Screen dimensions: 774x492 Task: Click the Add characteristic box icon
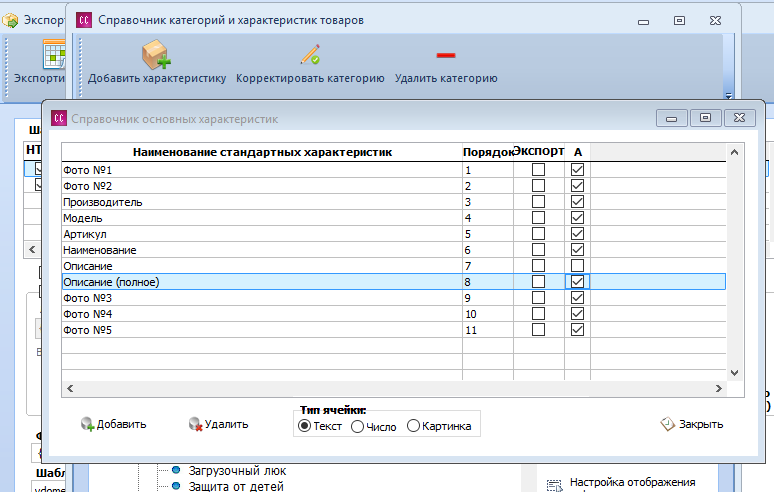point(156,54)
